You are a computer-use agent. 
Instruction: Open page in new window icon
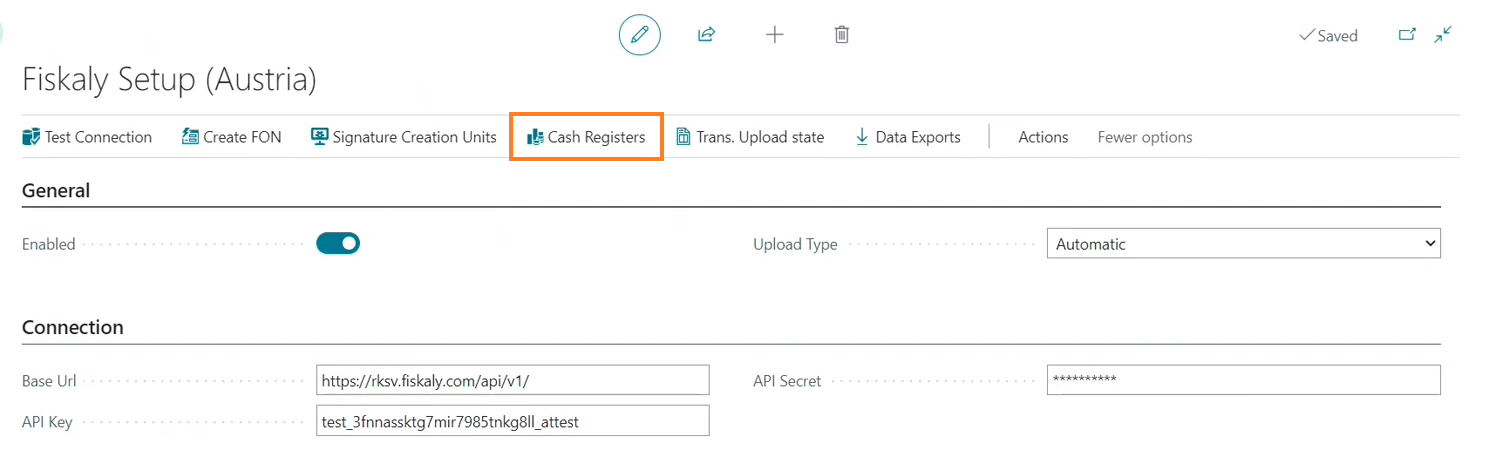pyautogui.click(x=1407, y=35)
